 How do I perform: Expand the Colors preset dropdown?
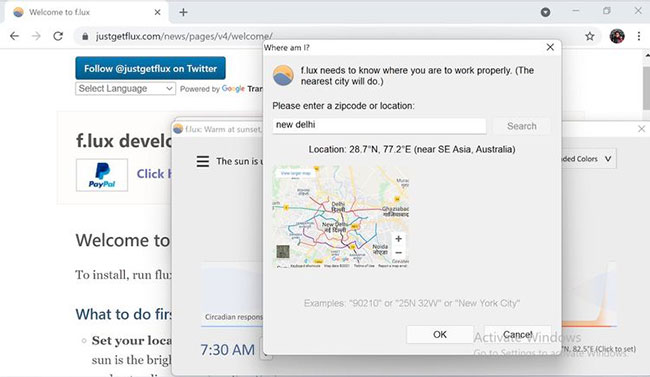coord(589,159)
